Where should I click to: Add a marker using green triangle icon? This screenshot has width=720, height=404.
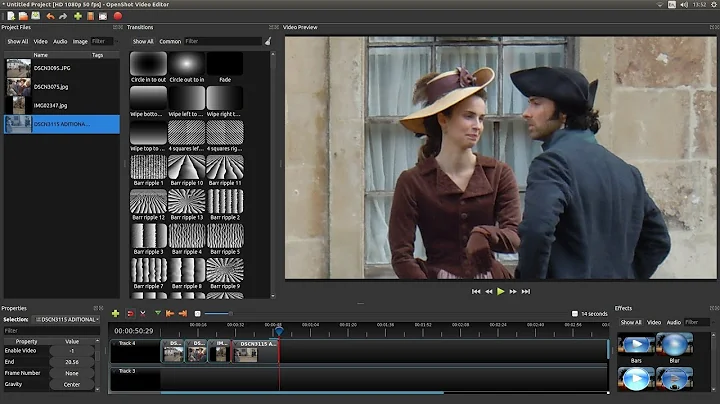(158, 313)
